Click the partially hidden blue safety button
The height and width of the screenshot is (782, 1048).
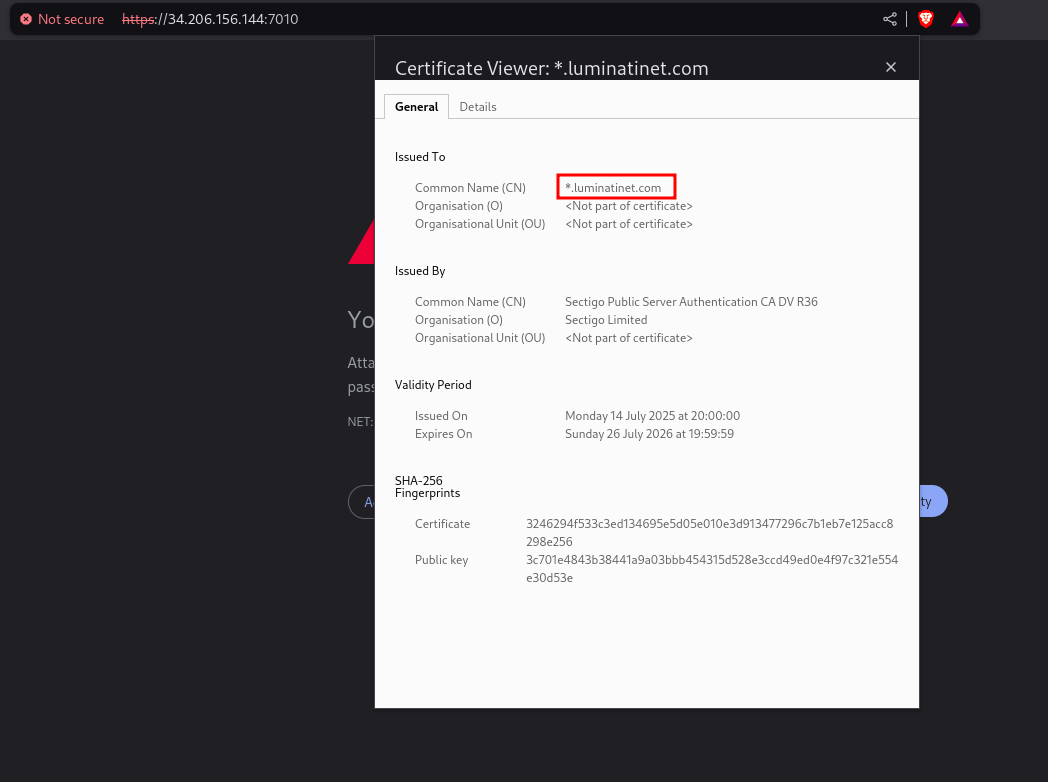932,502
